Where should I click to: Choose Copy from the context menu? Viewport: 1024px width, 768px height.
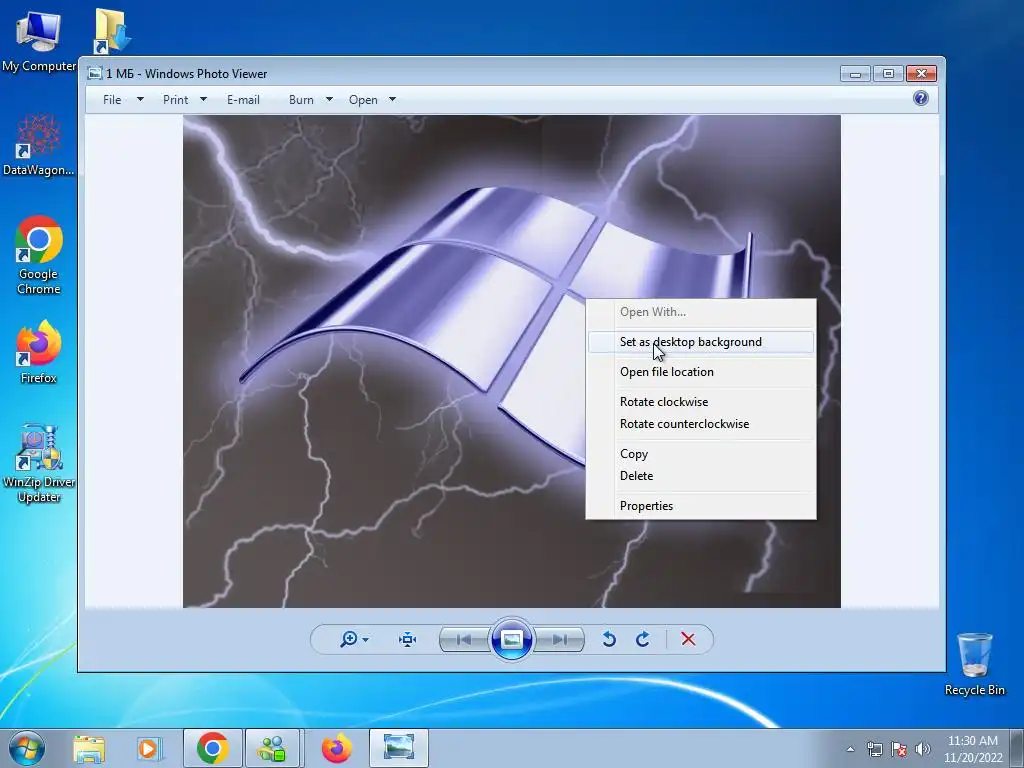pyautogui.click(x=701, y=454)
